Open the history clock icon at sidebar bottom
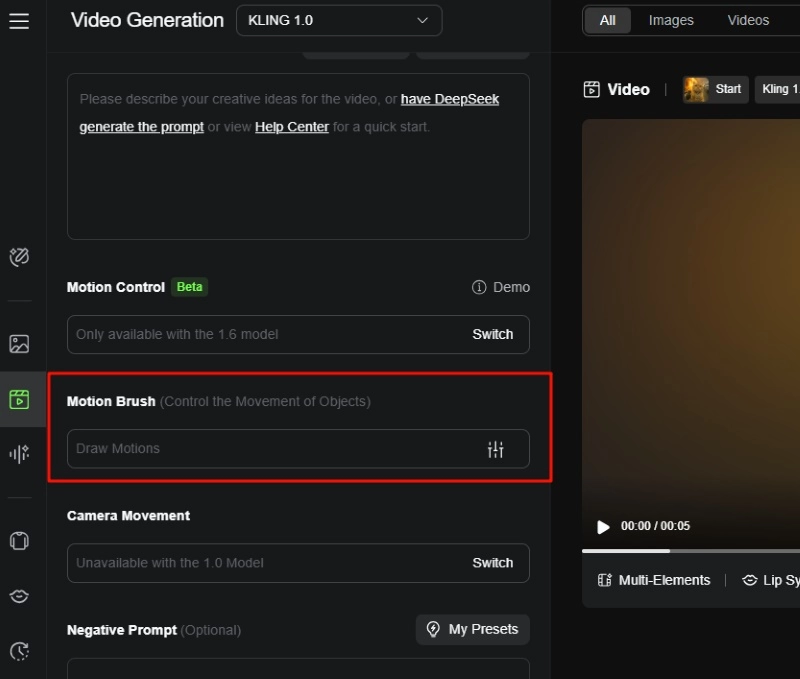The height and width of the screenshot is (679, 800). 19,650
